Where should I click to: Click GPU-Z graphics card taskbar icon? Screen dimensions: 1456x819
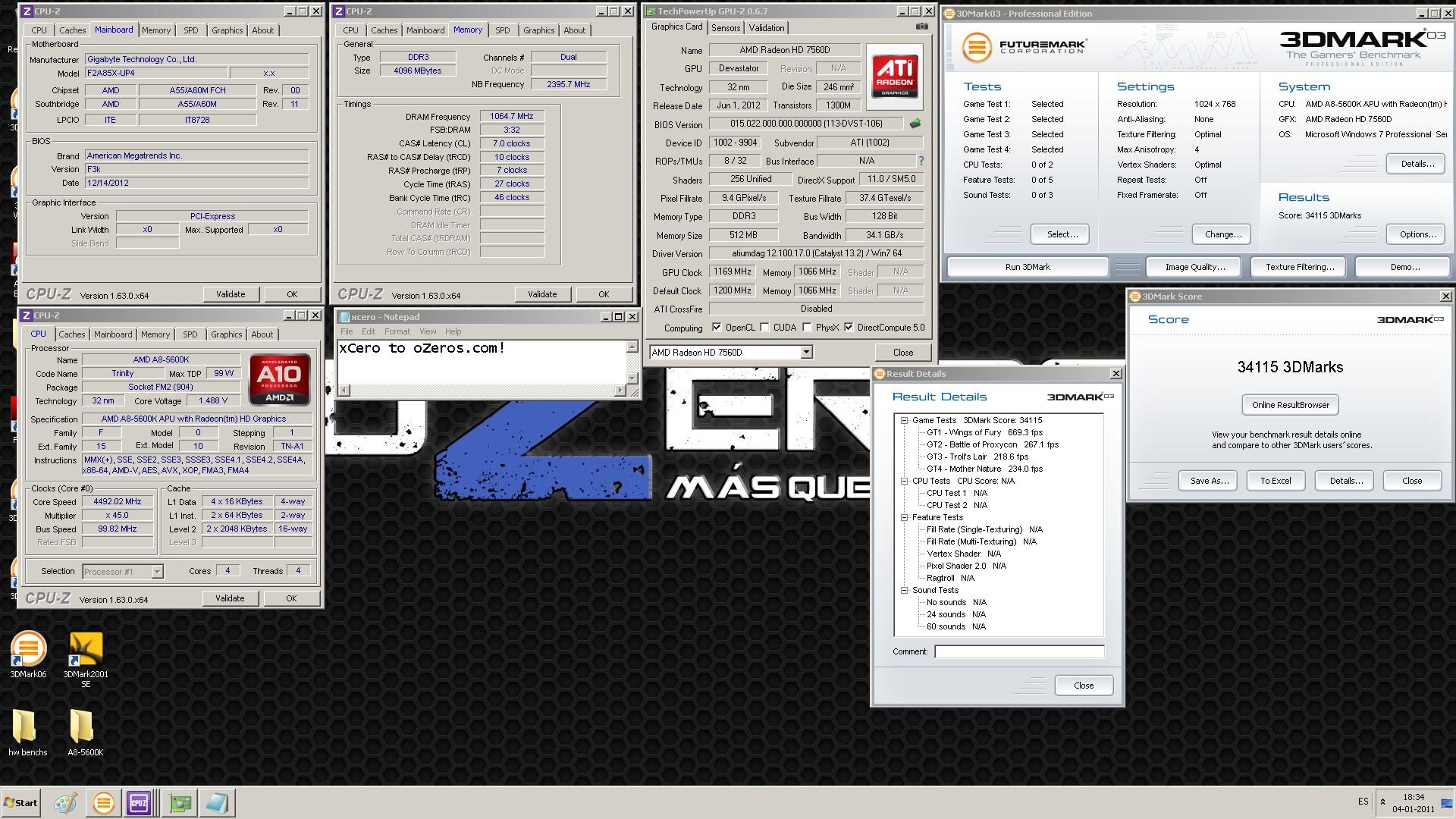[180, 803]
